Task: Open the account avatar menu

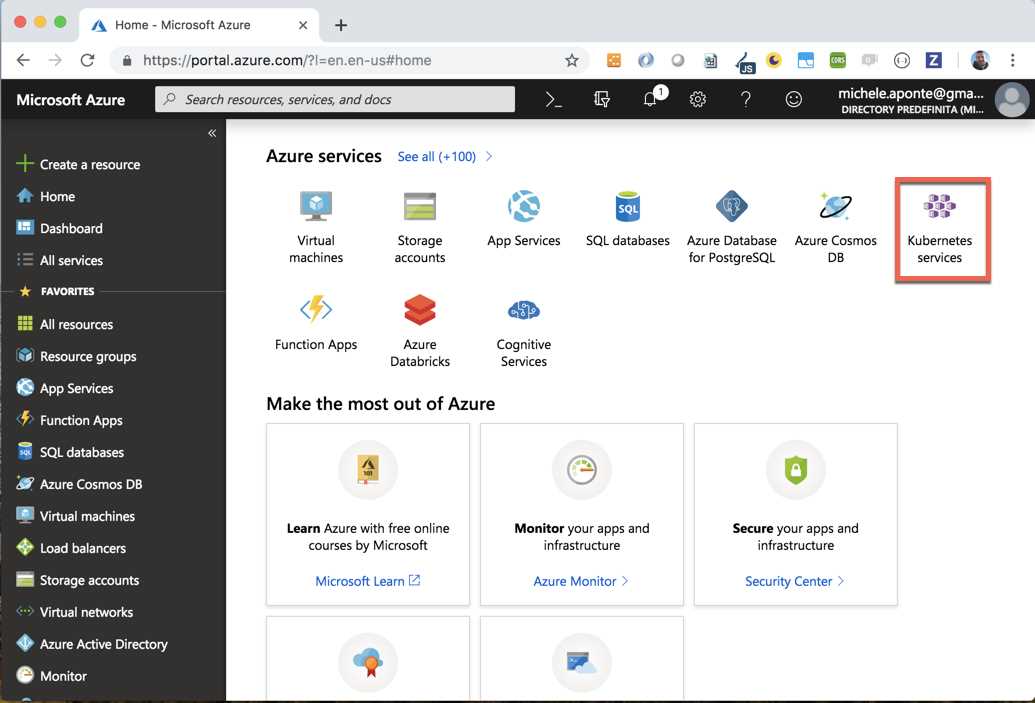Action: [x=1012, y=98]
